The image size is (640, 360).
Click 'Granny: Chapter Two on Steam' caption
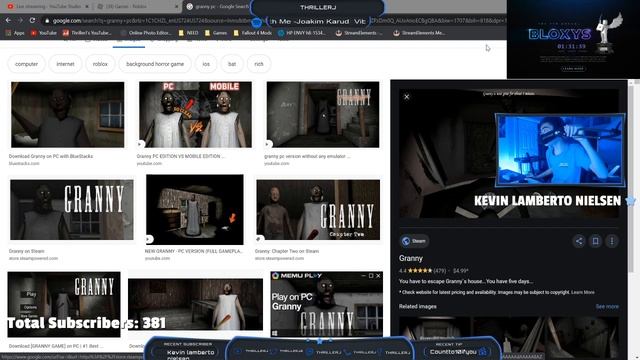[x=287, y=251]
